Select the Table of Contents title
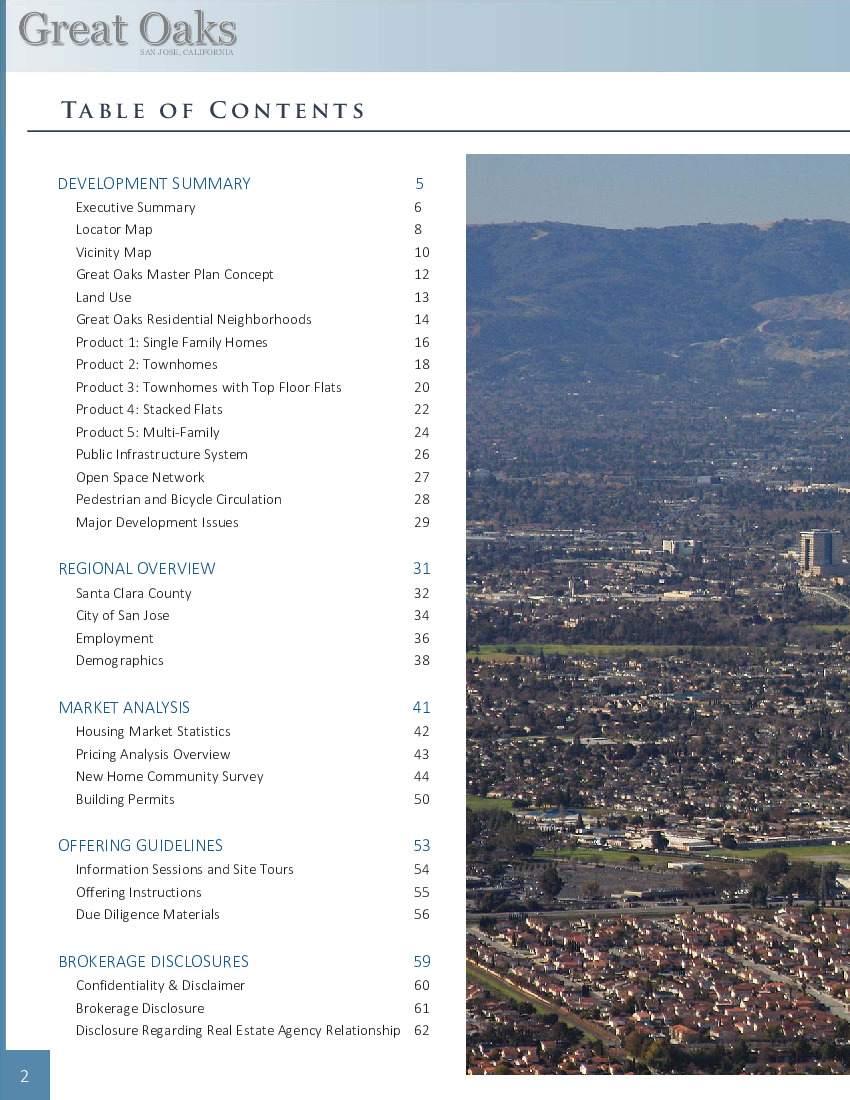This screenshot has width=850, height=1100. click(x=213, y=111)
